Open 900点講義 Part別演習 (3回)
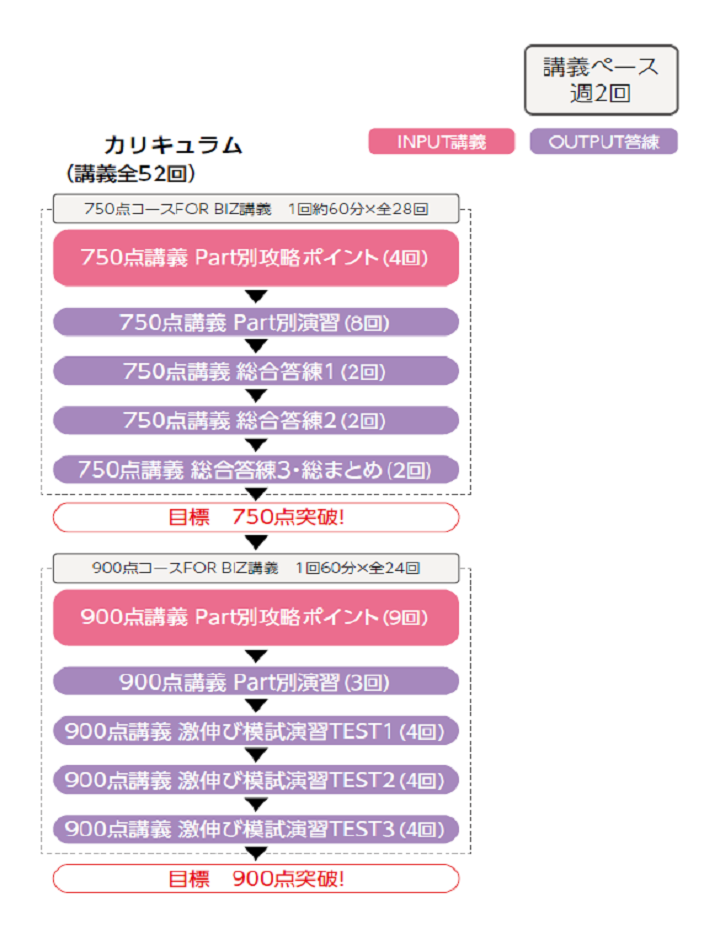This screenshot has width=720, height=934. 256,682
